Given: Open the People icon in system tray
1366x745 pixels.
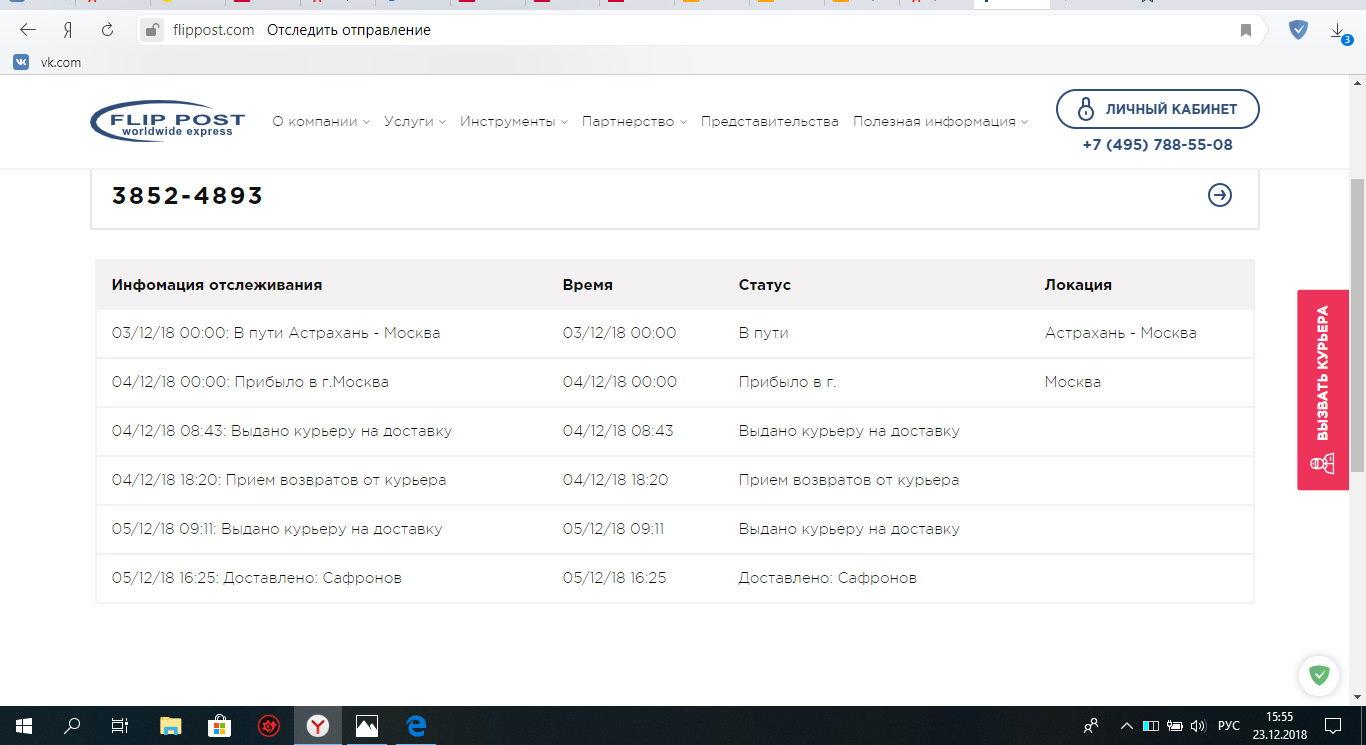Looking at the screenshot, I should point(1091,726).
